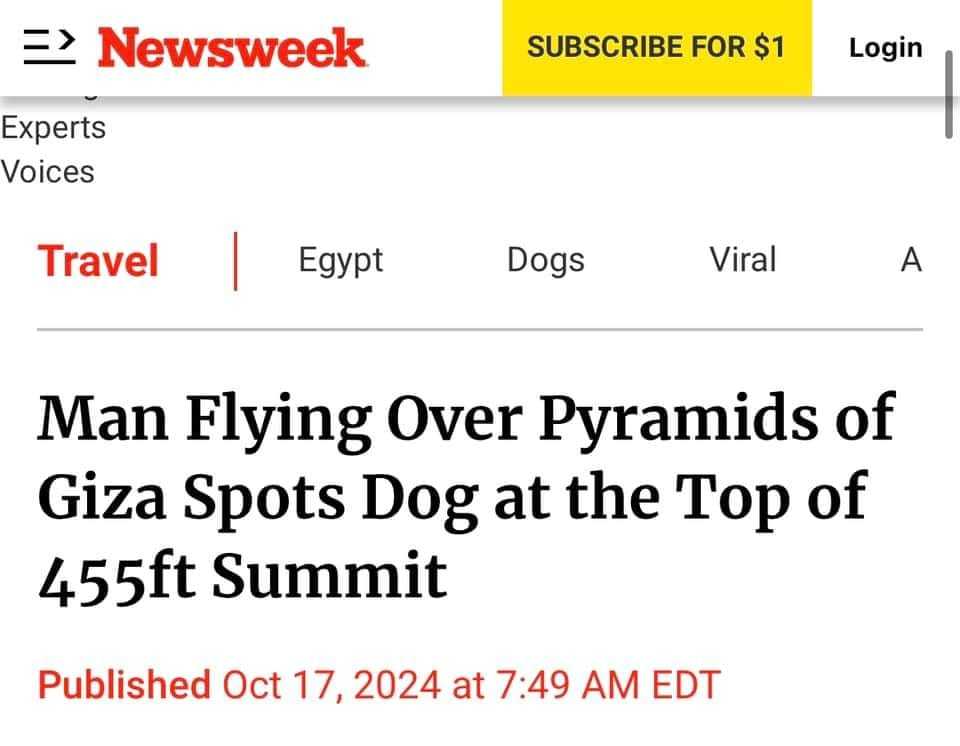This screenshot has width=960, height=746.
Task: Click the page scrollbar thumb
Action: (x=949, y=93)
